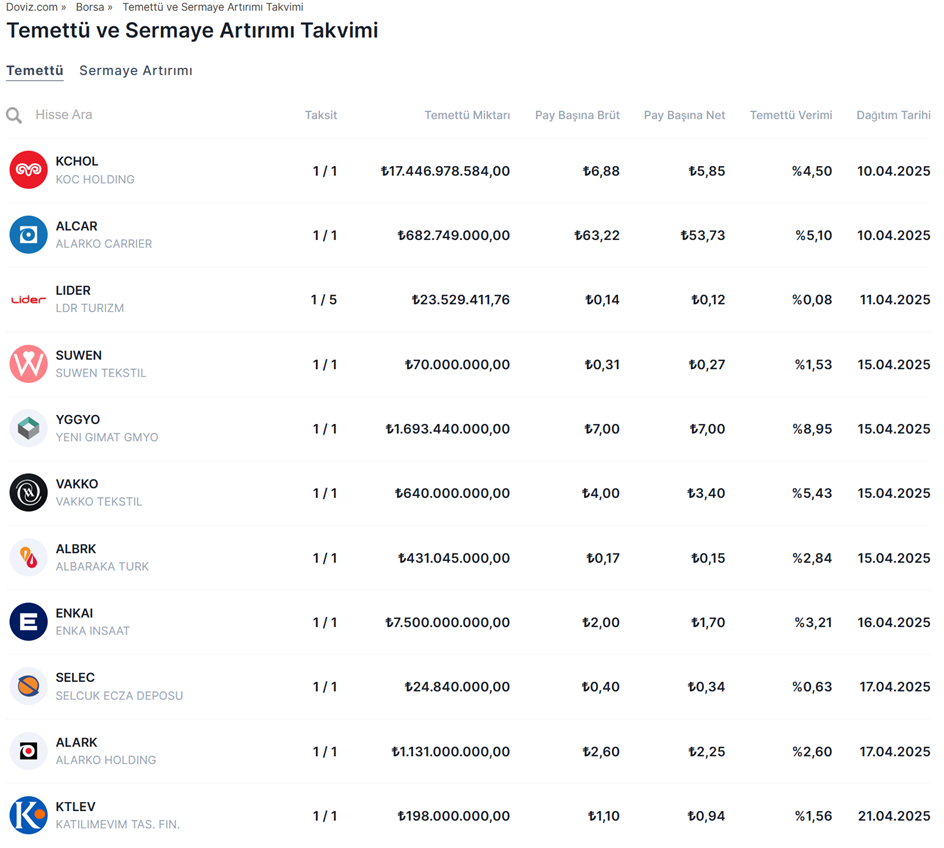Open the Katilimevim KTLEV logo icon
The width and height of the screenshot is (944, 848).
tap(28, 816)
